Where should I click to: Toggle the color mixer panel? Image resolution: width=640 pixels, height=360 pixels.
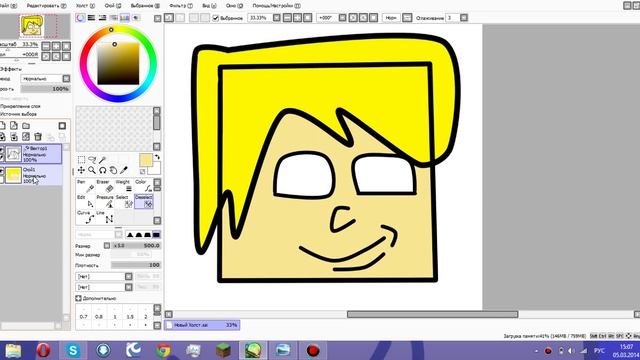tap(113, 18)
